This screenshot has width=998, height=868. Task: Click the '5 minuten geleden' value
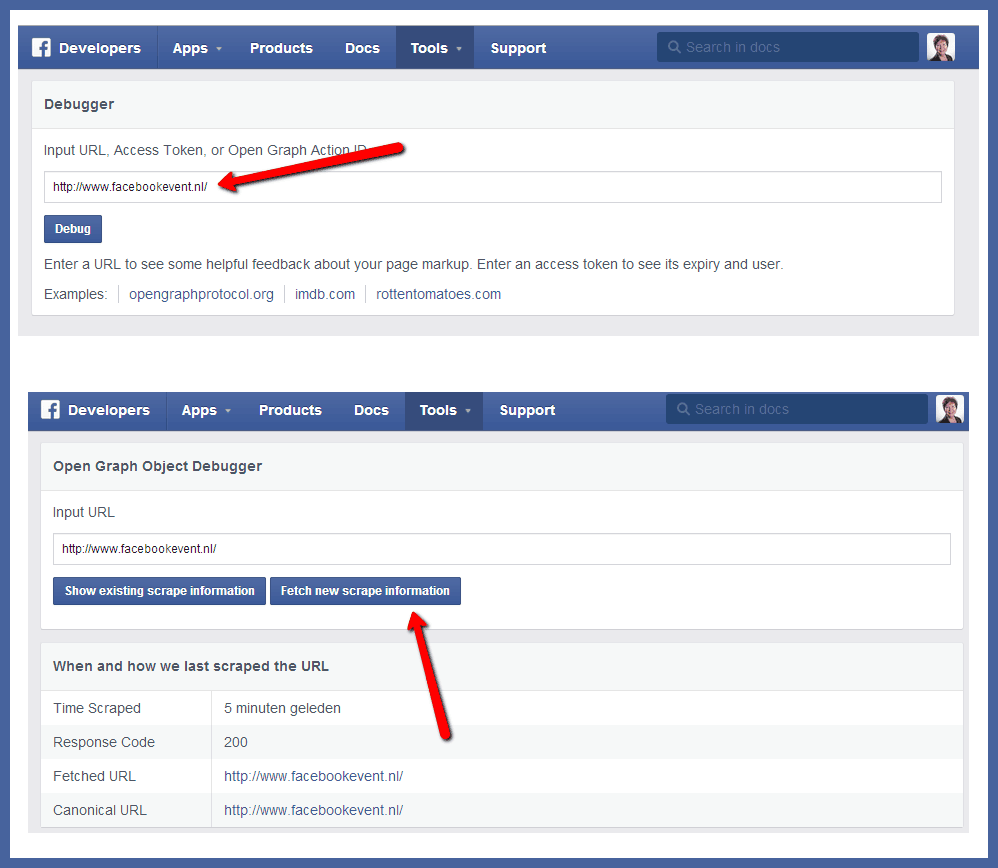(x=282, y=708)
